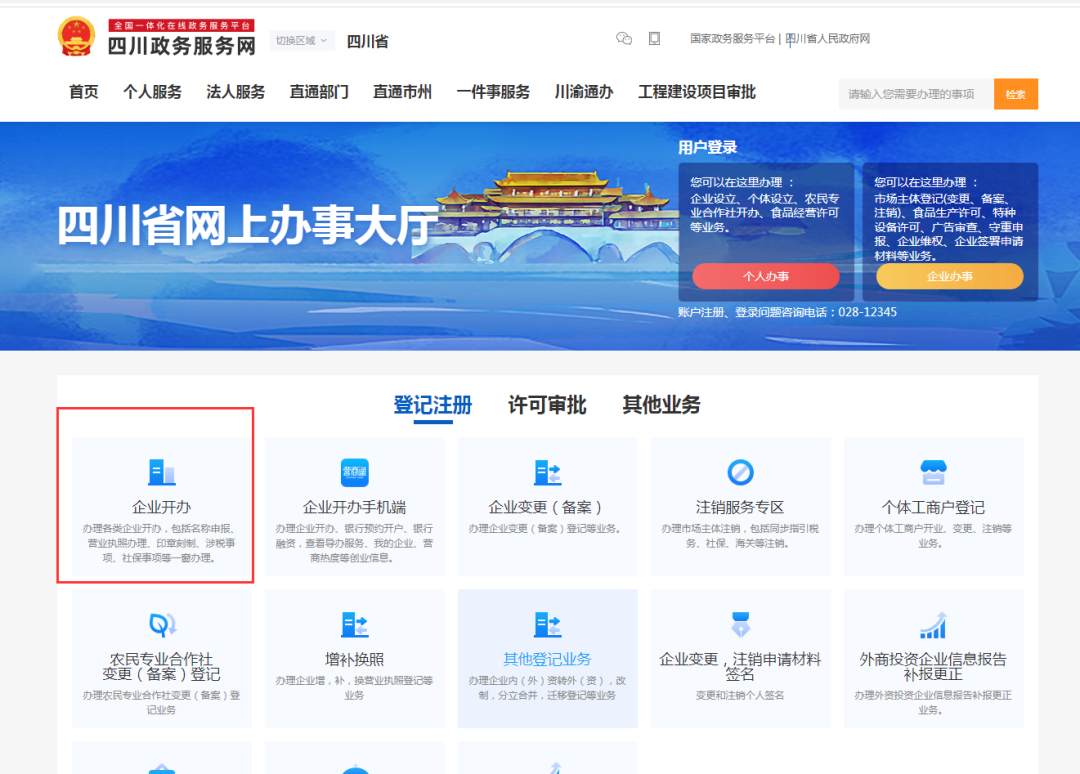Click the 外商投资企业信息报告 chart icon
Screen dimensions: 1080x774
[933, 625]
